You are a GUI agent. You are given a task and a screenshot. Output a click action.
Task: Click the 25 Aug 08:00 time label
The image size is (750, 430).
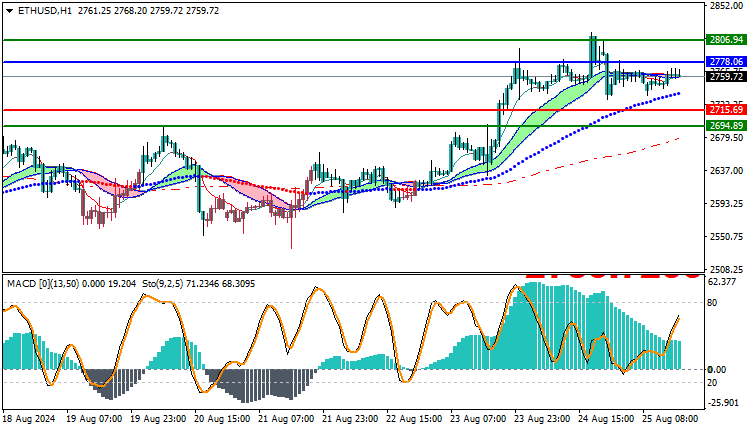[671, 419]
